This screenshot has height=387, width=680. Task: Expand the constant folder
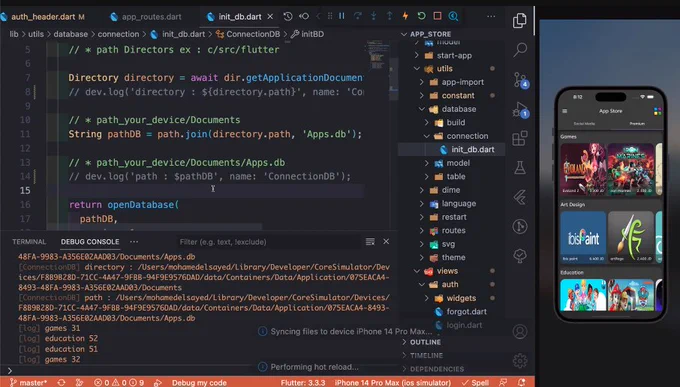pyautogui.click(x=458, y=95)
